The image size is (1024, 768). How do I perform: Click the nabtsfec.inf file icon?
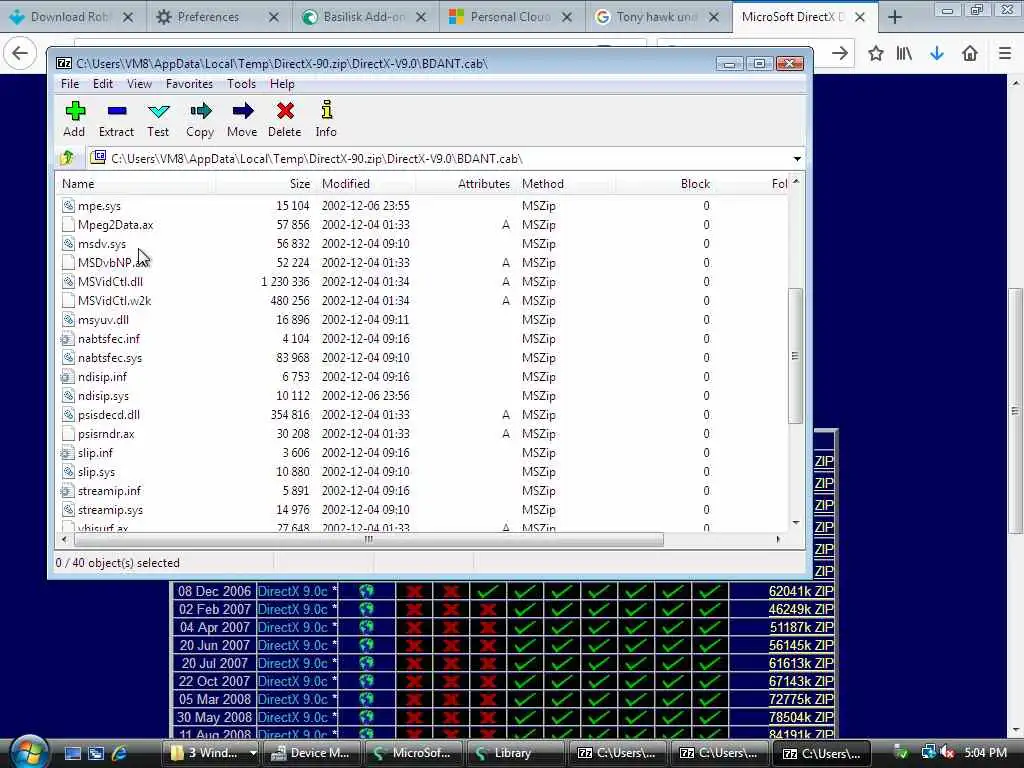pos(67,339)
